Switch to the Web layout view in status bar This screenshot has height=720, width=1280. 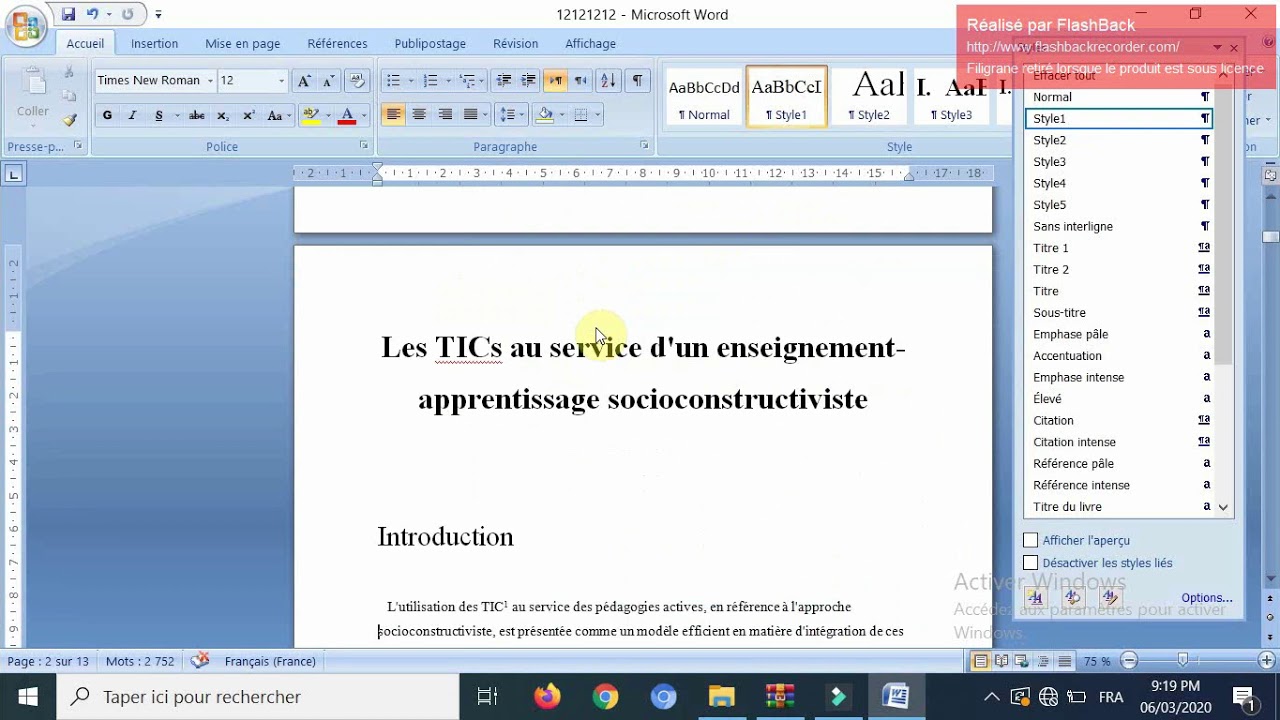point(1022,661)
